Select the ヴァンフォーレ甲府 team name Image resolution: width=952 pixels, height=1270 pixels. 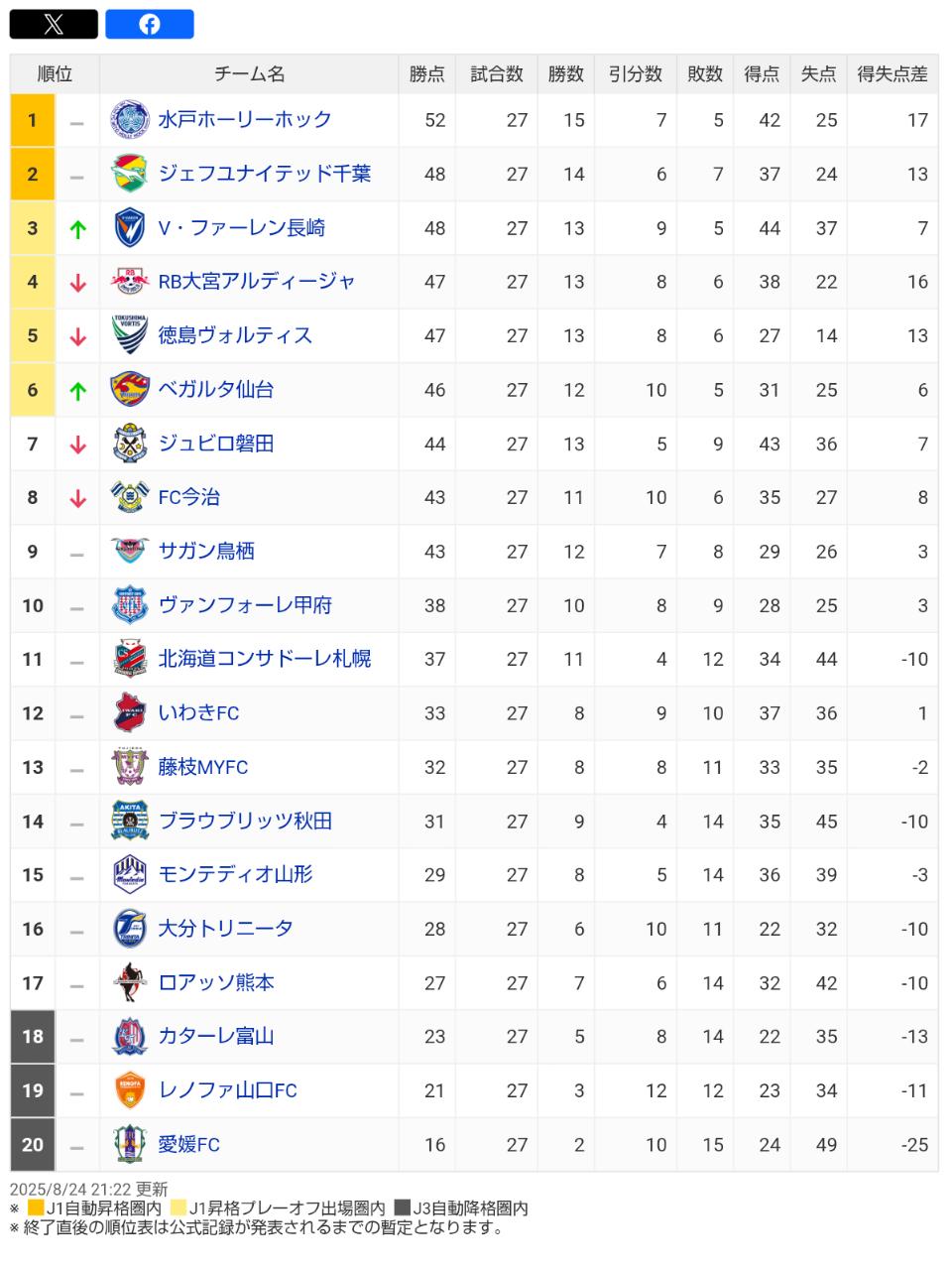coord(245,605)
